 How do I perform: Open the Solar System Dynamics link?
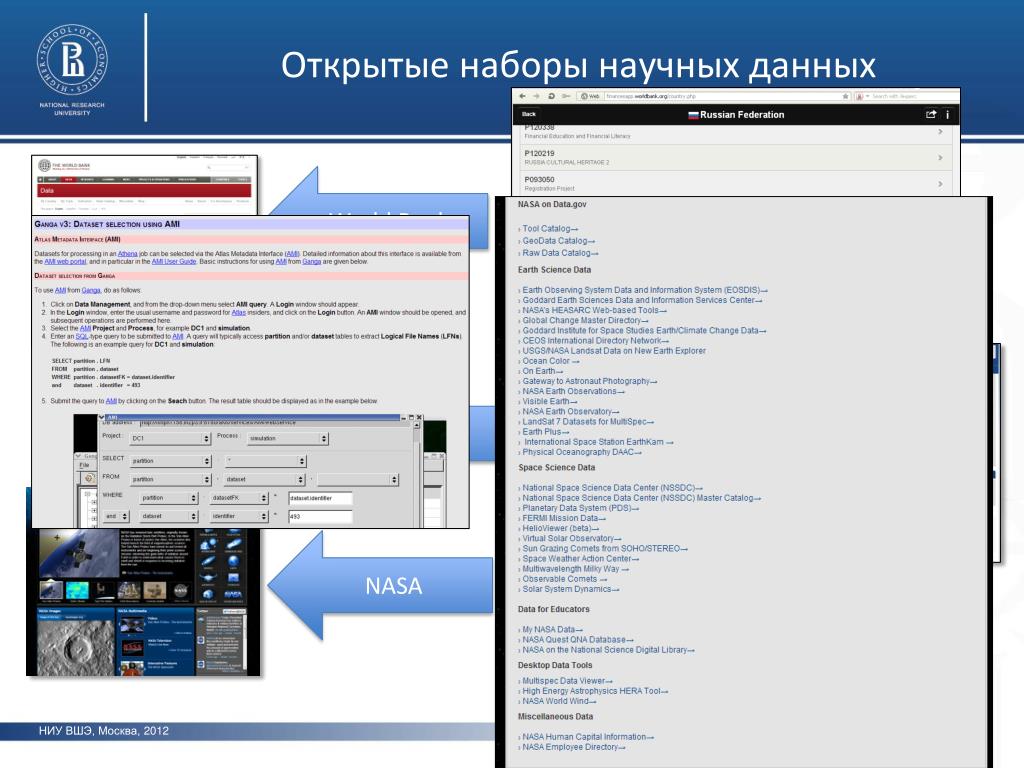pos(568,589)
